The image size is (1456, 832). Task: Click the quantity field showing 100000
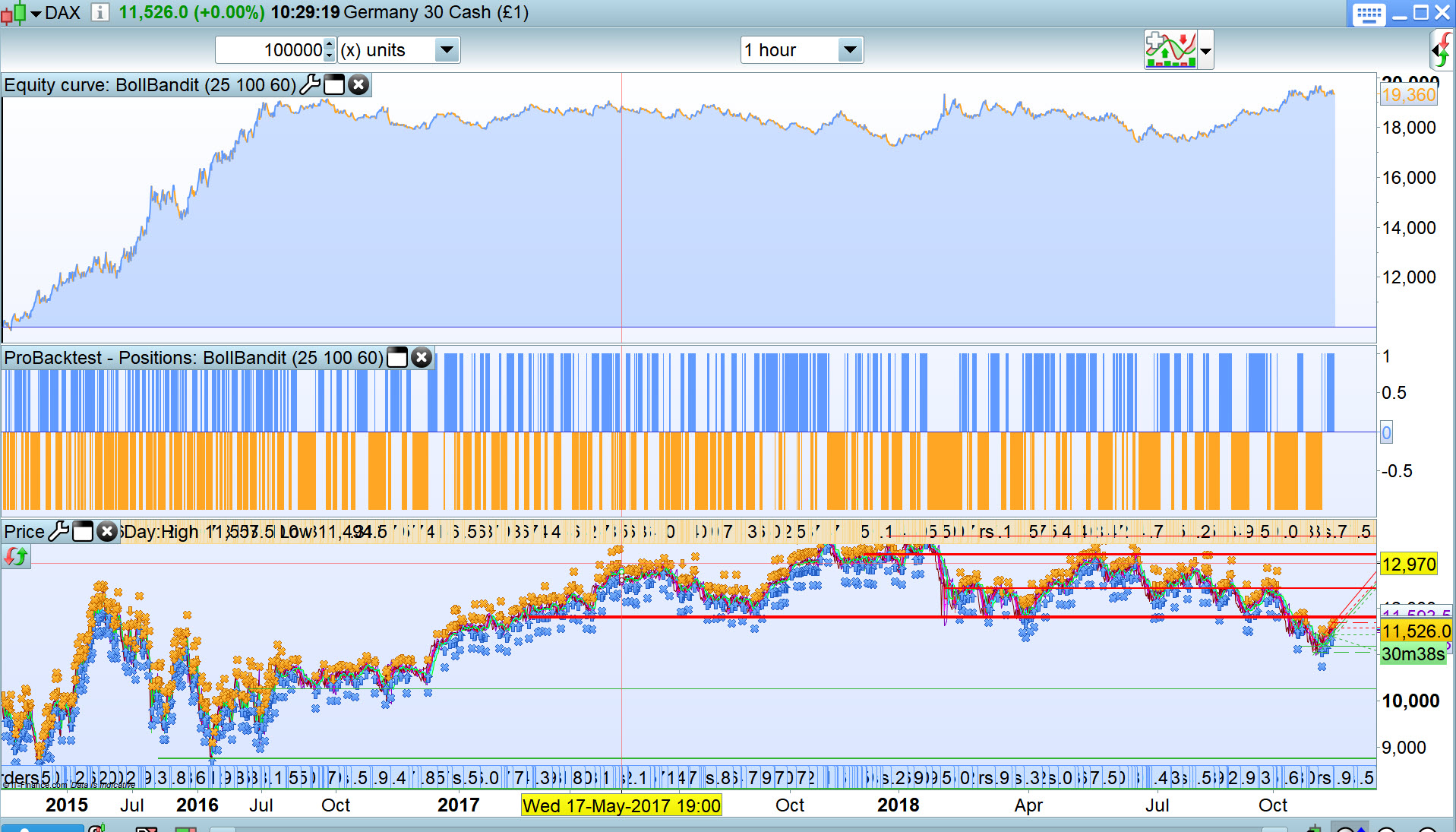(270, 50)
